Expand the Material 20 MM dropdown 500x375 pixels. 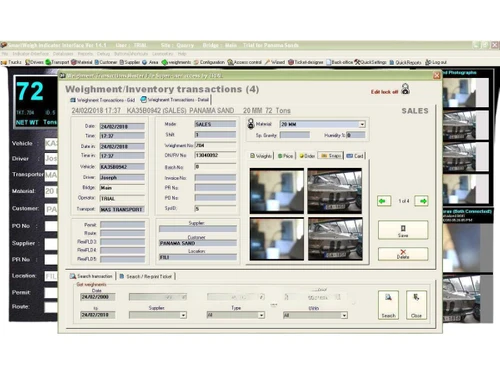click(362, 124)
